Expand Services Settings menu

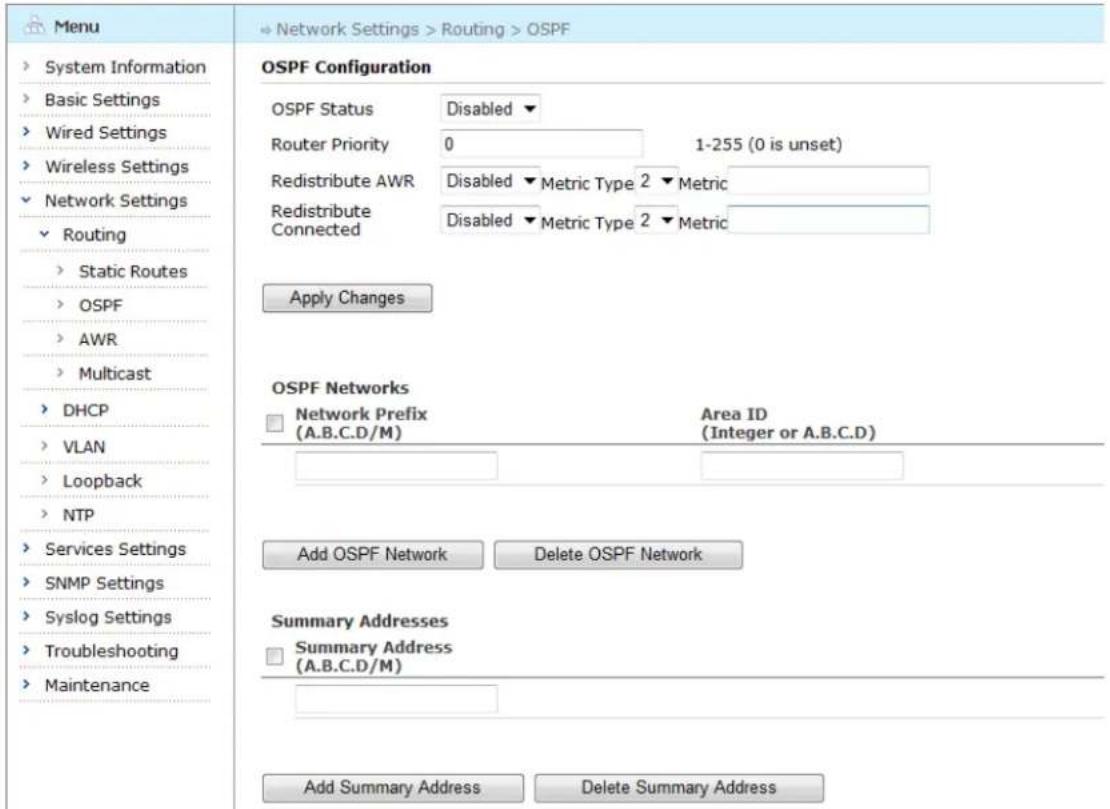click(x=115, y=549)
